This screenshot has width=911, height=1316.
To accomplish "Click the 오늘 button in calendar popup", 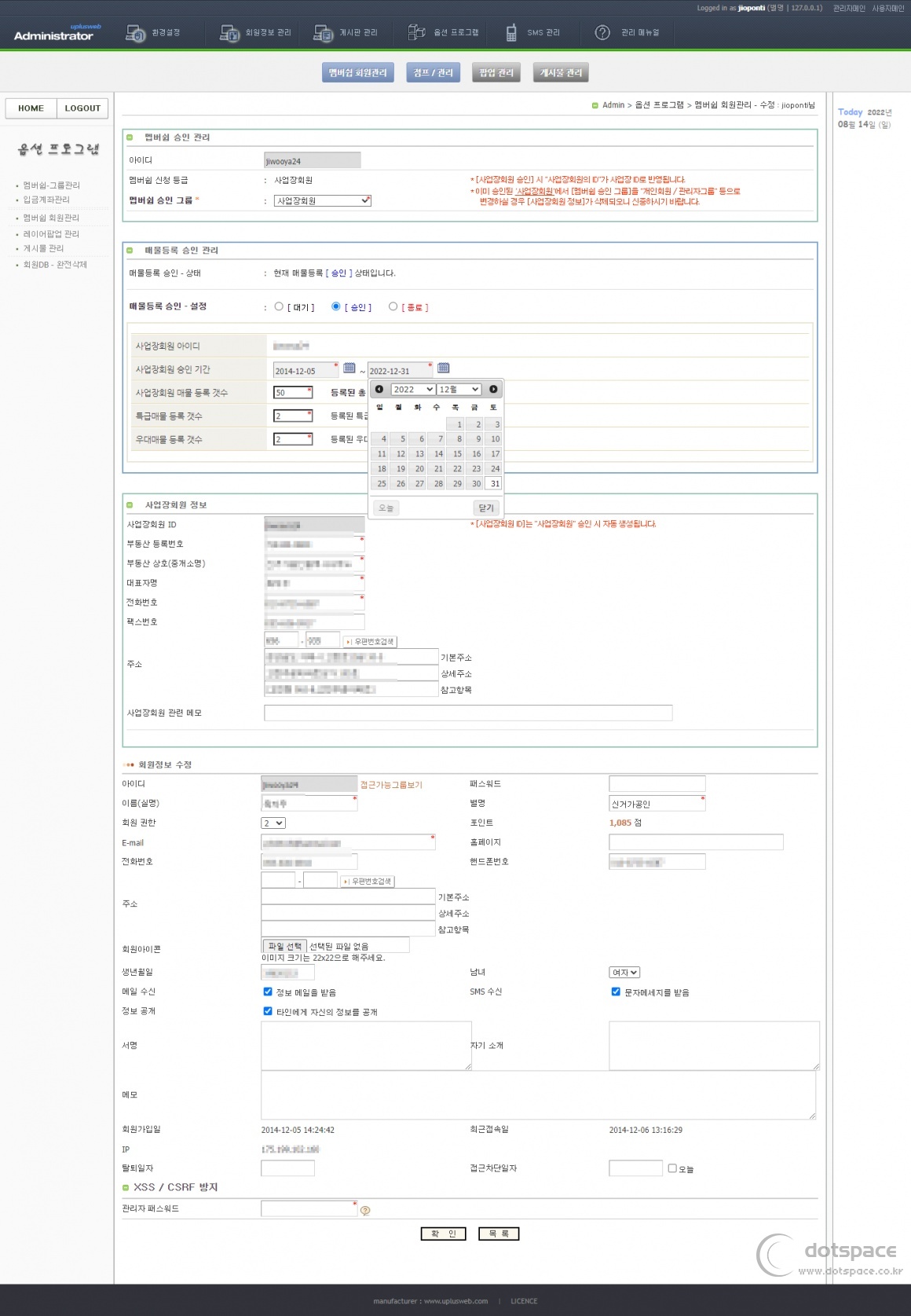I will (x=386, y=508).
